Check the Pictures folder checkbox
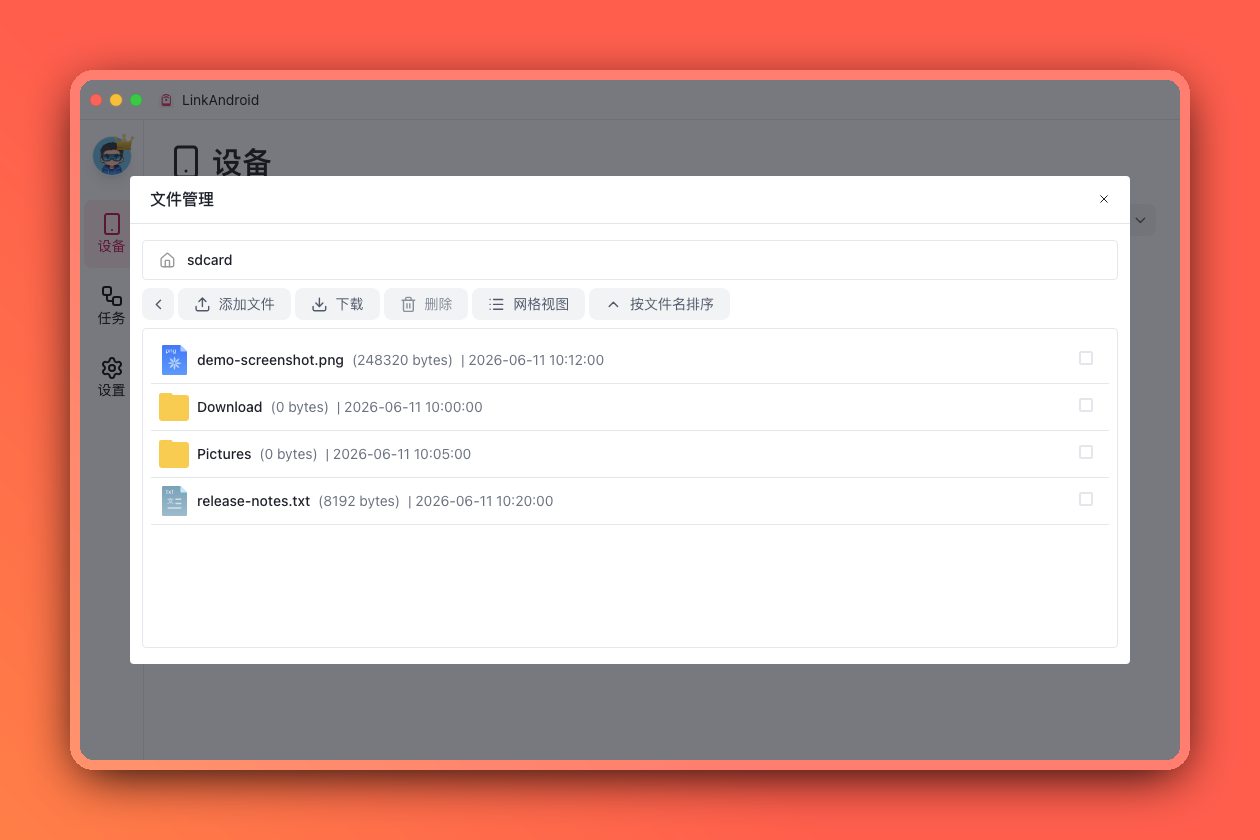The image size is (1260, 840). click(x=1086, y=452)
